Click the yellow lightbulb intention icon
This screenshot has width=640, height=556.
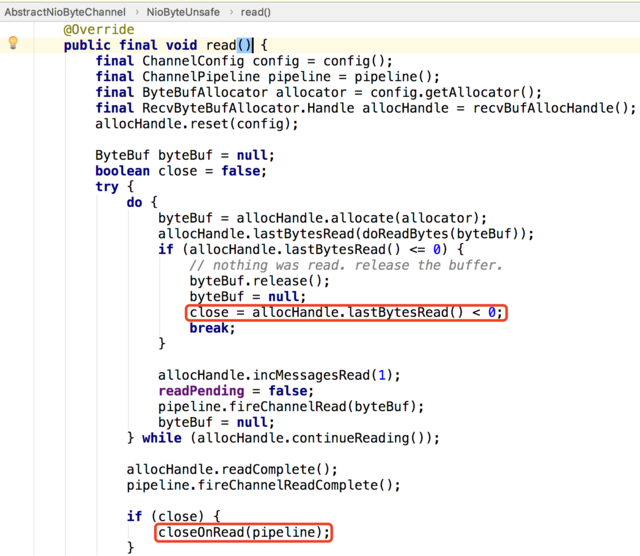(x=13, y=42)
